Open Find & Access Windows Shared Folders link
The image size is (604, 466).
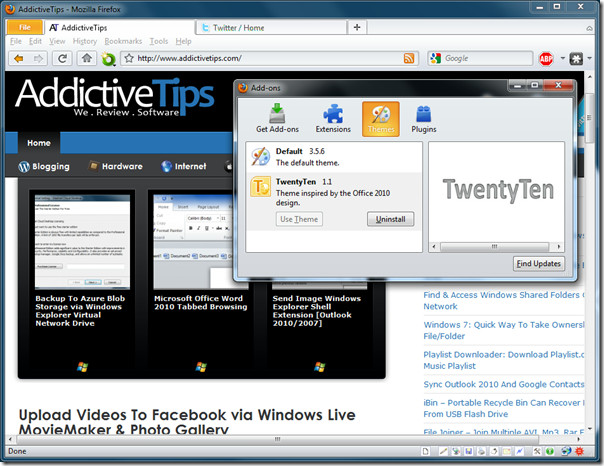[x=503, y=300]
